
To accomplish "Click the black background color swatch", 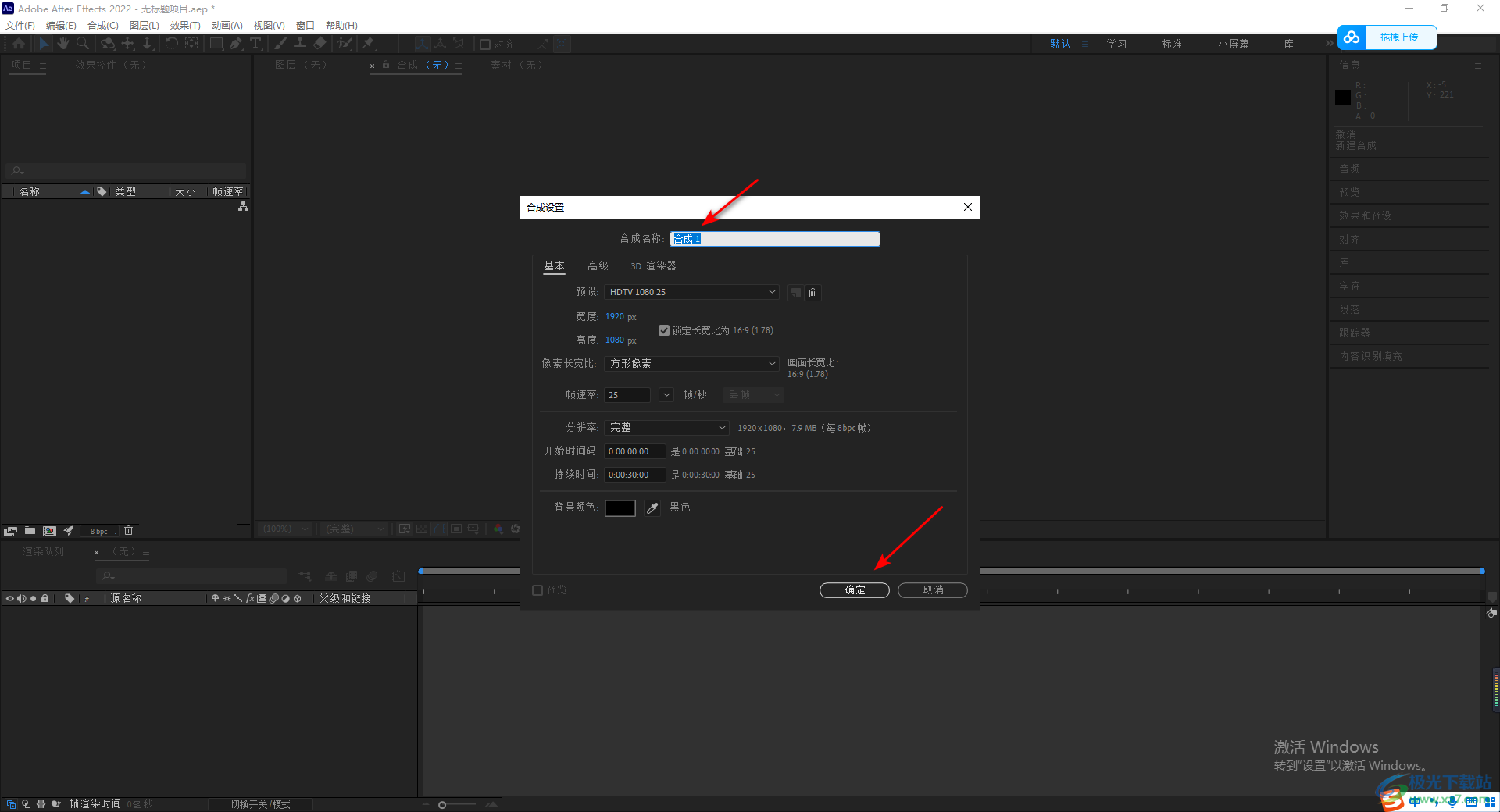I will click(620, 508).
